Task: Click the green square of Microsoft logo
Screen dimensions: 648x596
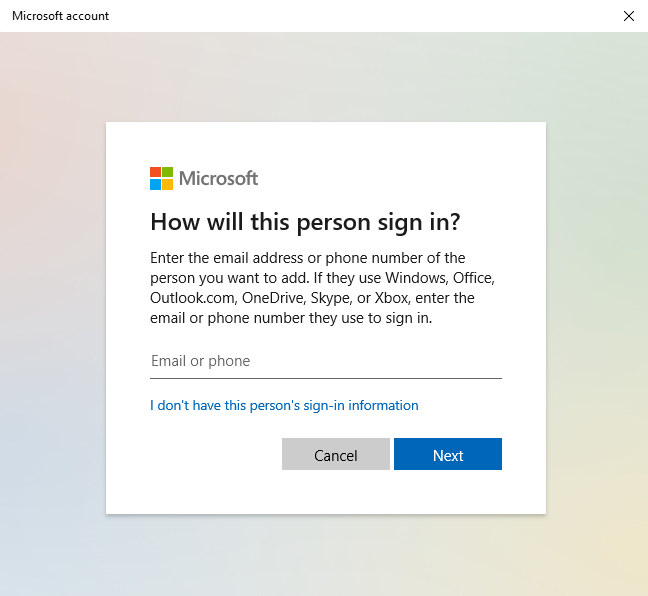Action: point(167,172)
